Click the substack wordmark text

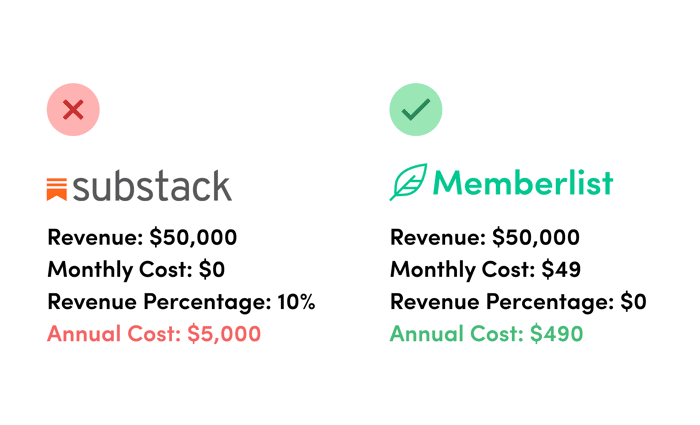pos(152,186)
